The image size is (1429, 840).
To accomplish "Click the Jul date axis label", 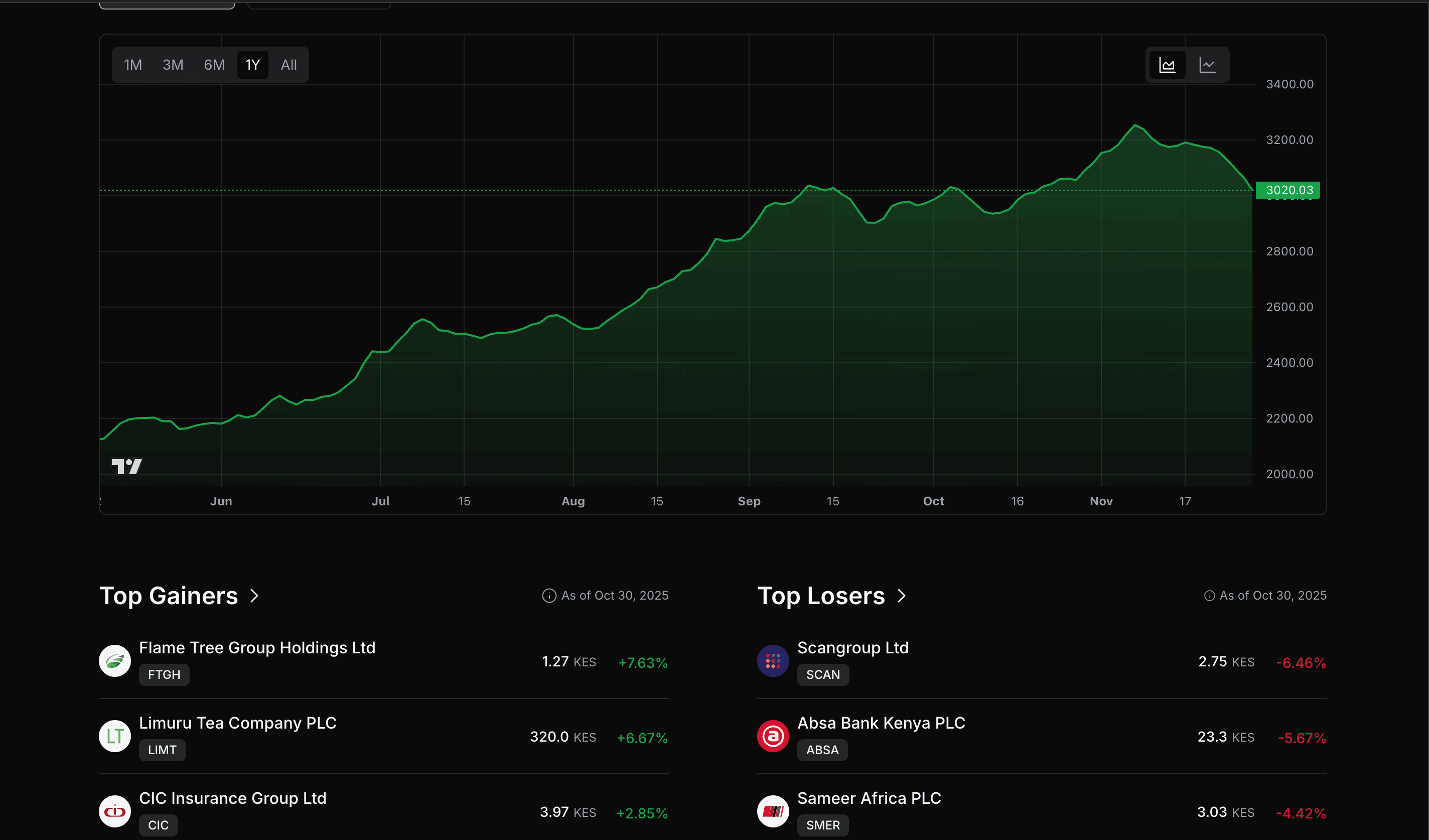I will tap(380, 501).
